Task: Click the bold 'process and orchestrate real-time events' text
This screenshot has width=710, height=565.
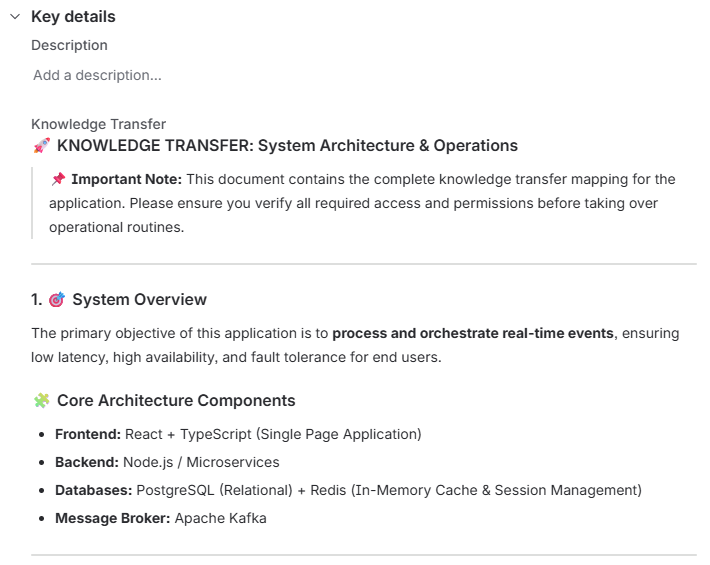Action: pyautogui.click(x=473, y=333)
